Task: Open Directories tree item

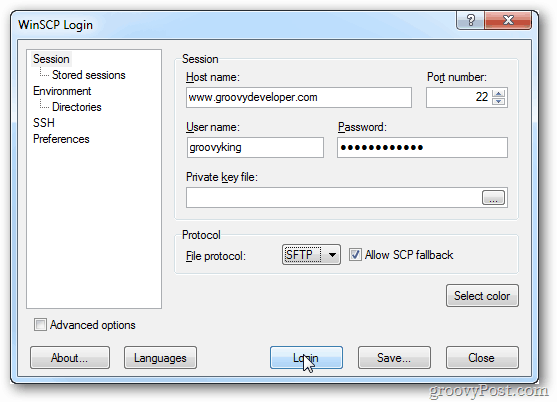Action: (77, 107)
